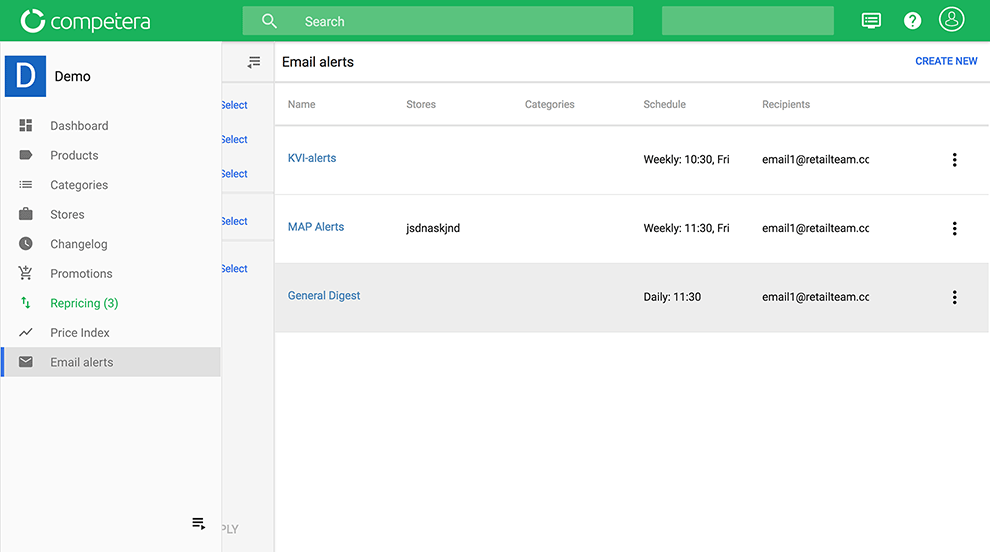This screenshot has width=990, height=552.
Task: Open the KVI-alerts link
Action: 312,158
